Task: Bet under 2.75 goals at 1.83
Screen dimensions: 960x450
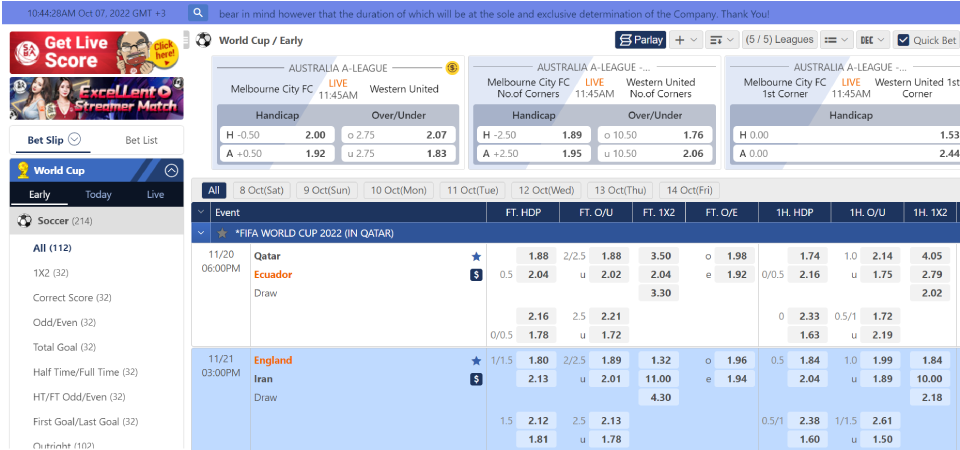Action: [x=399, y=154]
